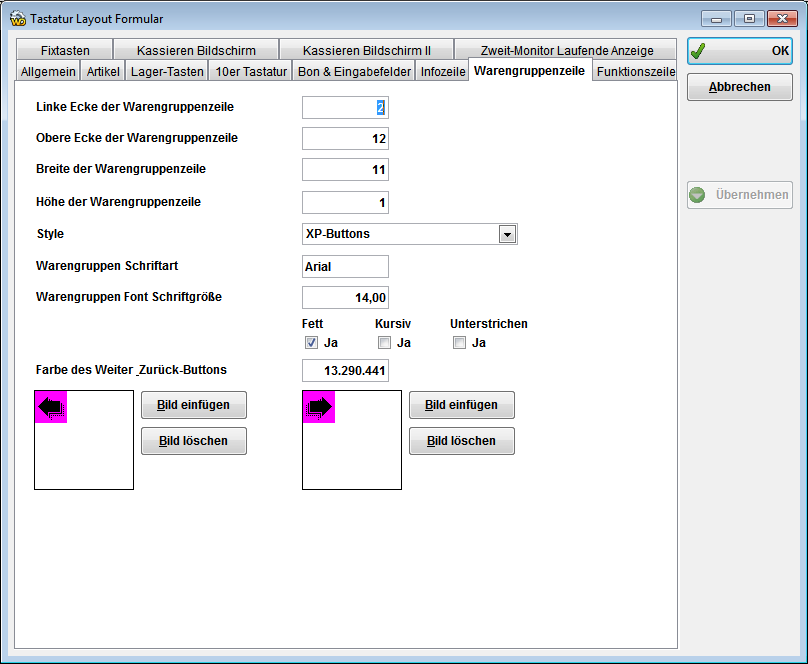808x664 pixels.
Task: Click the Höhe der Warengruppenzeile field
Action: 345,202
